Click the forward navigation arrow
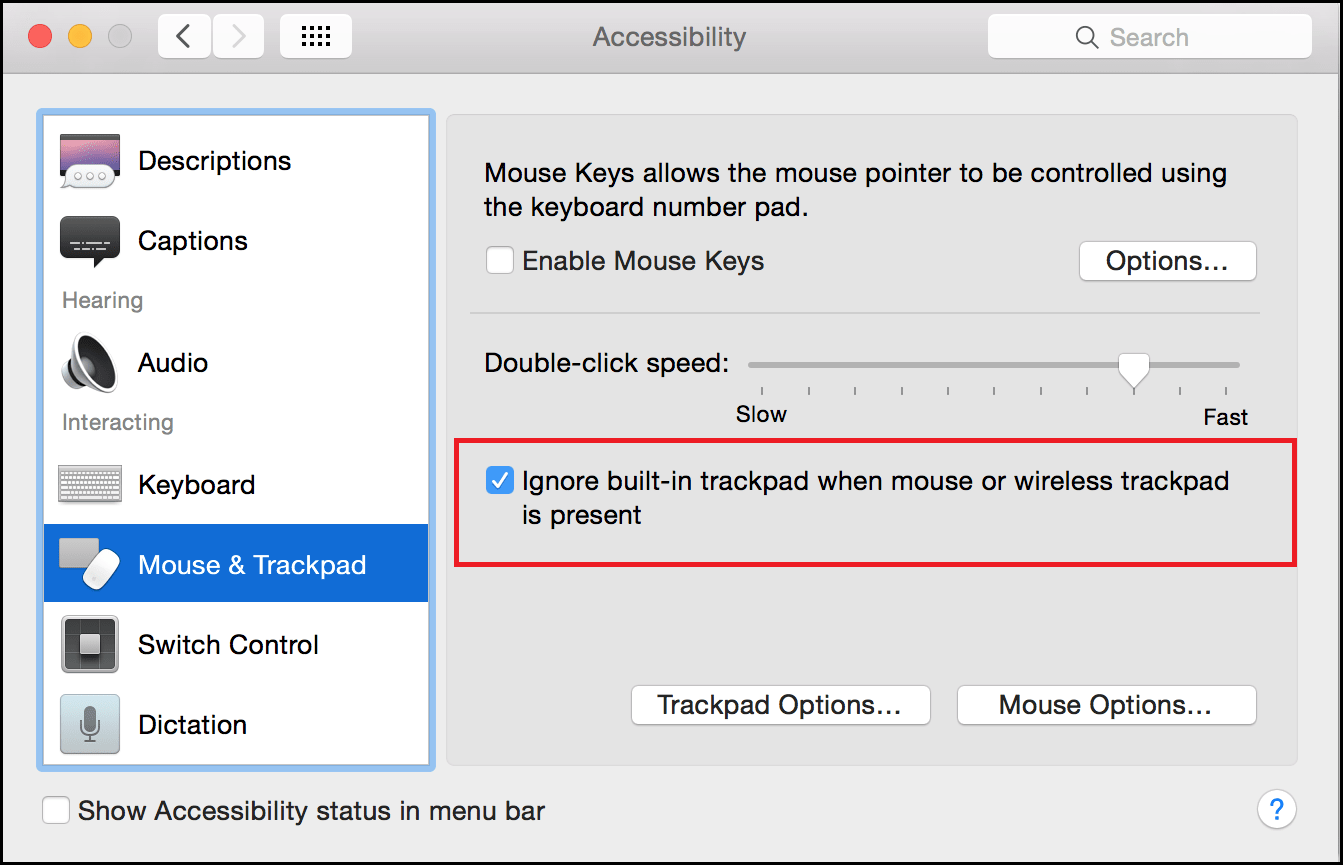Image resolution: width=1343 pixels, height=865 pixels. point(238,35)
